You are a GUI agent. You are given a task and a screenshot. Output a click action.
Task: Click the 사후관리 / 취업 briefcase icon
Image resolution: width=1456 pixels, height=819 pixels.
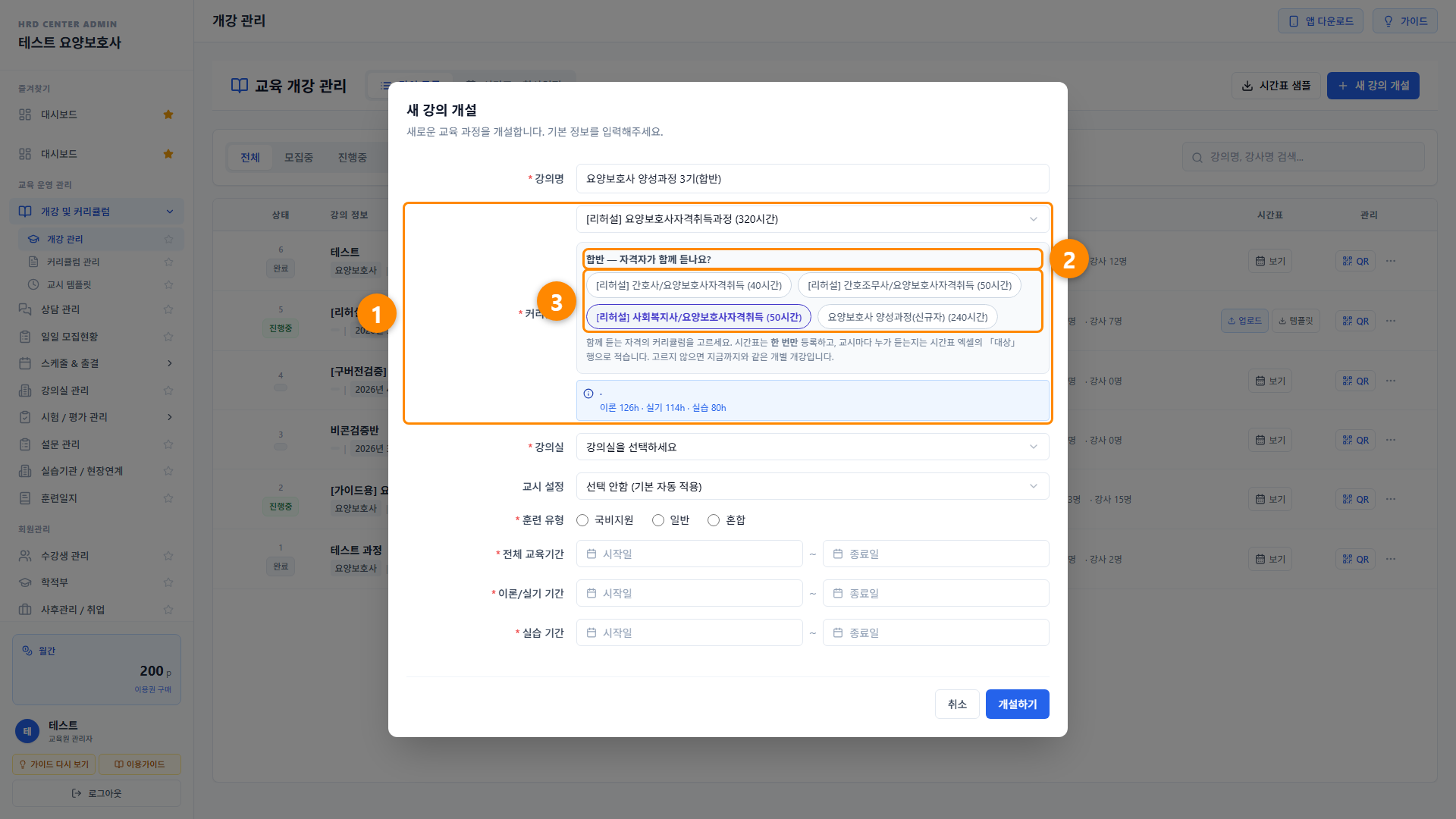coord(25,610)
